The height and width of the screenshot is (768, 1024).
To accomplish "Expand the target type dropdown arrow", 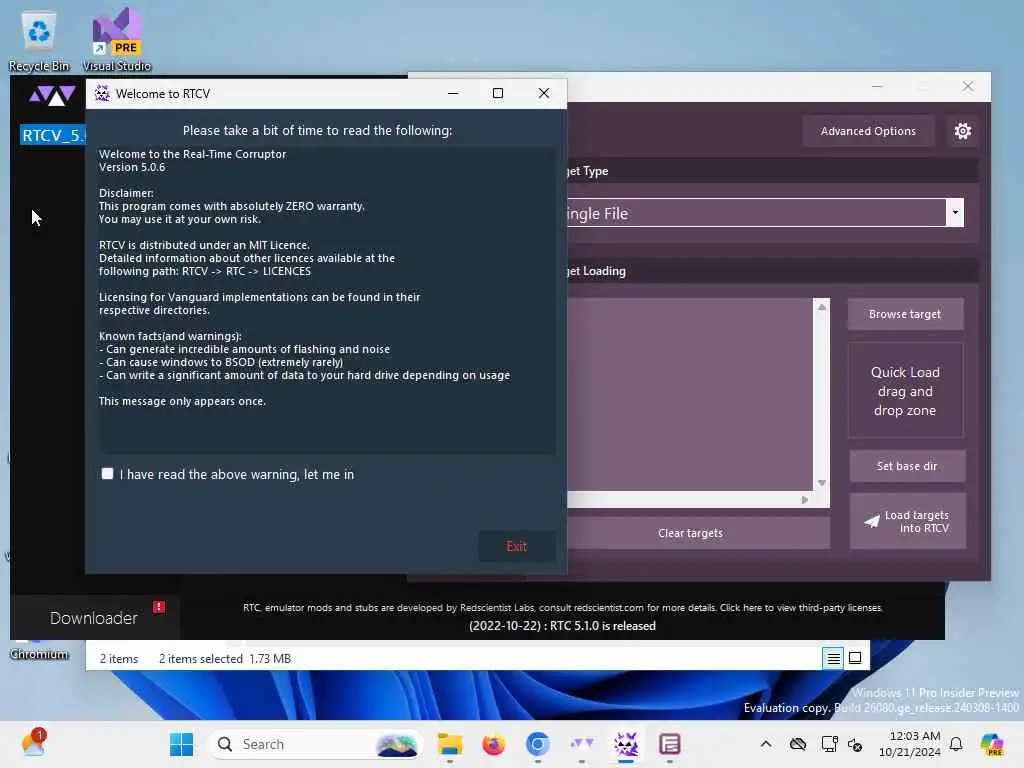I will 955,213.
